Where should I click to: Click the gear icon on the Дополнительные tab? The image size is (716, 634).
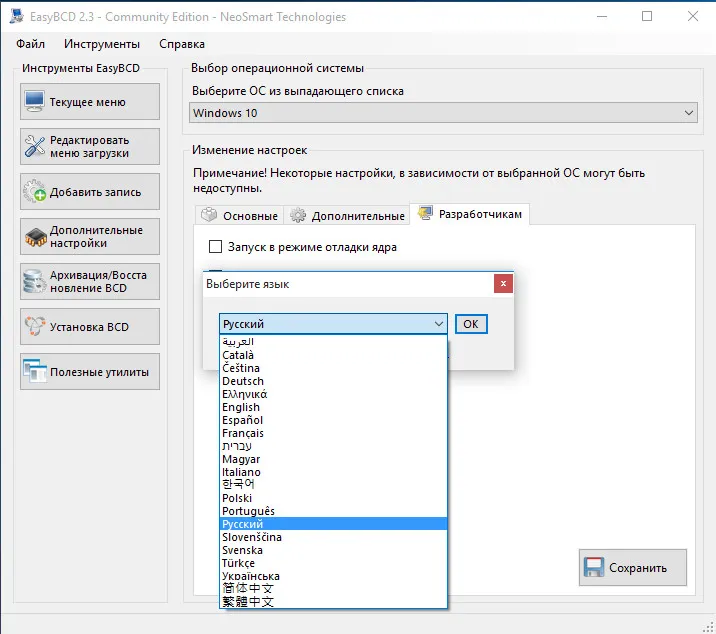tap(298, 215)
